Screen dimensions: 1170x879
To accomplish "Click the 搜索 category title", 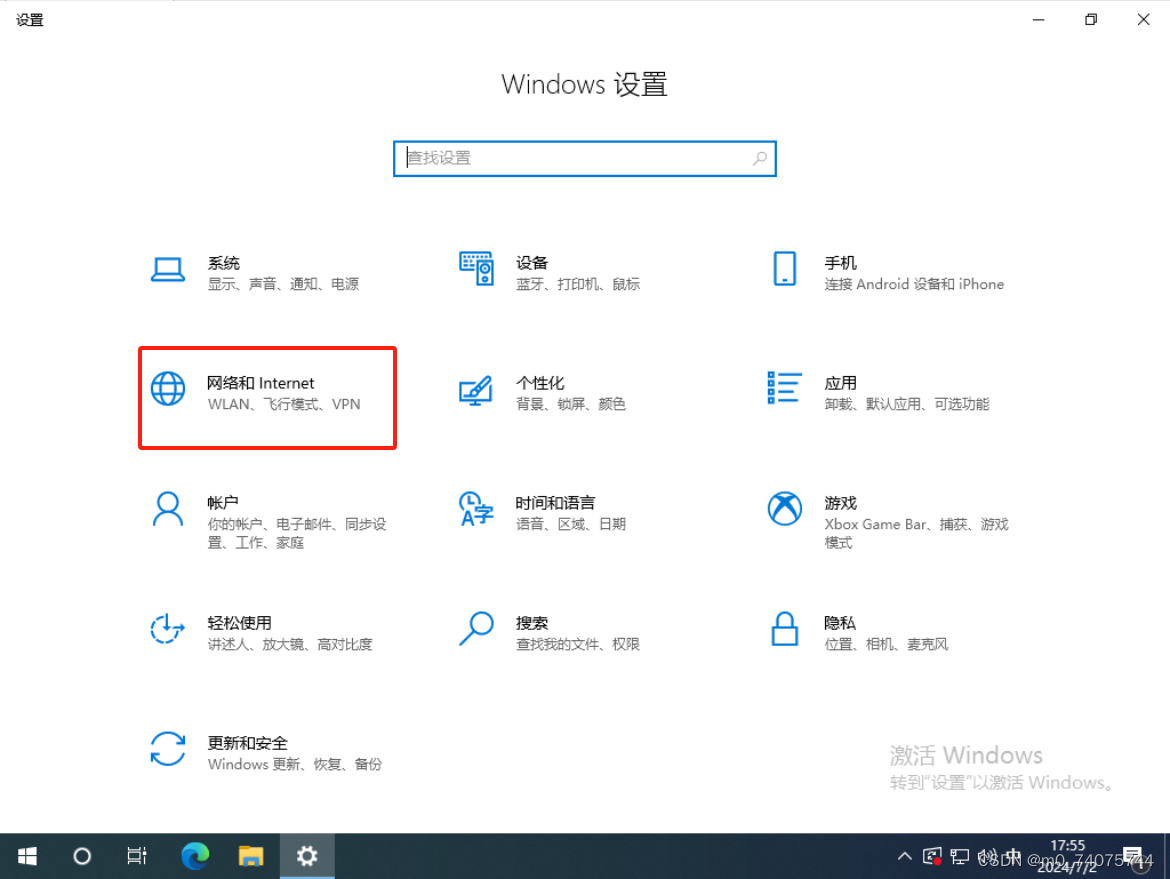I will tap(532, 623).
